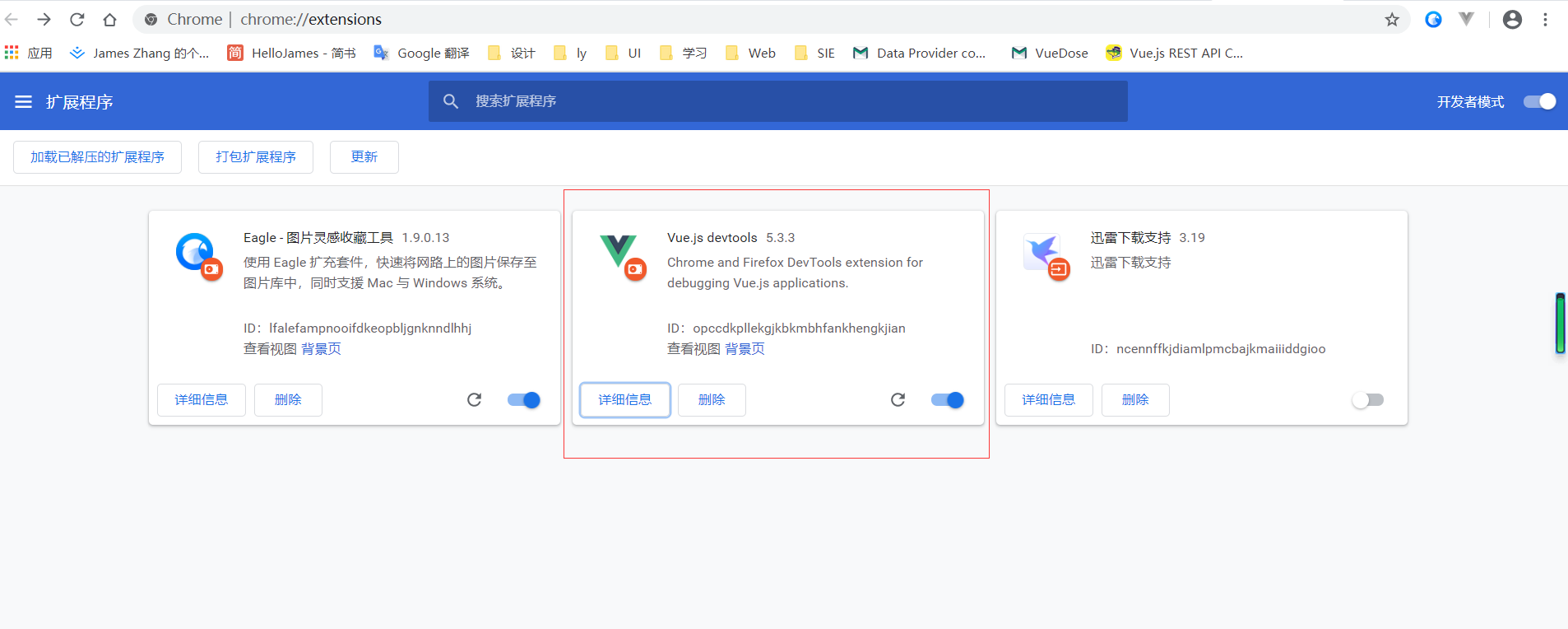Click the 迅雷 ID ncennffkjdiamlpmcbajkmaiiiddgioo text
Viewport: 1568px width, 629px height.
coord(1221,349)
